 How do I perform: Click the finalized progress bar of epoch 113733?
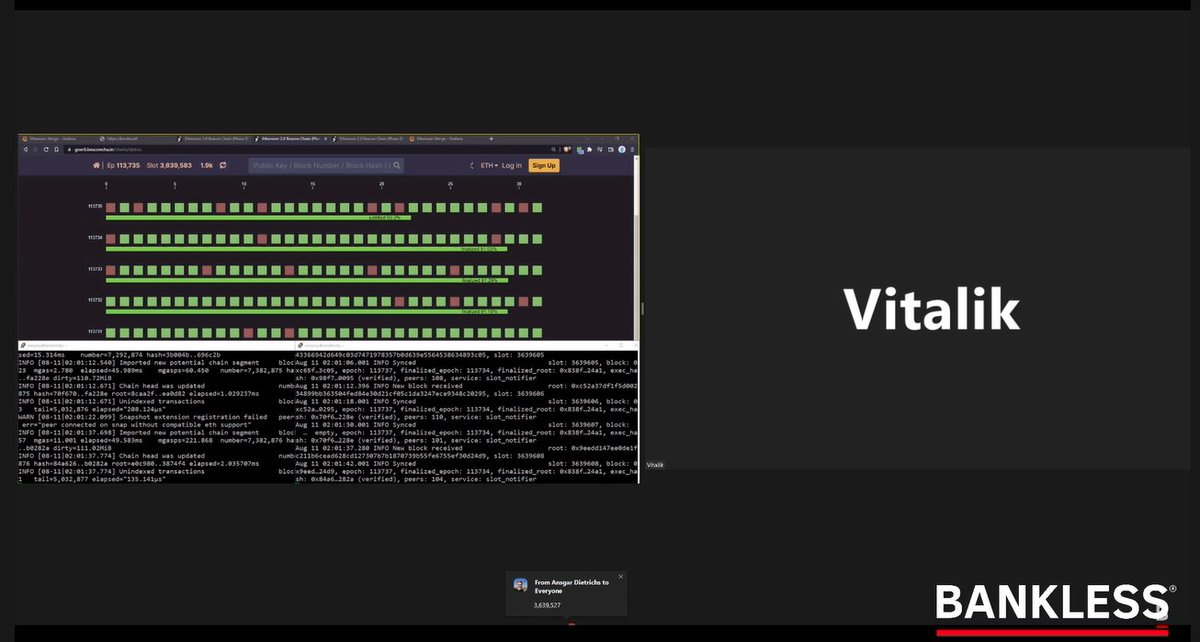(305, 279)
